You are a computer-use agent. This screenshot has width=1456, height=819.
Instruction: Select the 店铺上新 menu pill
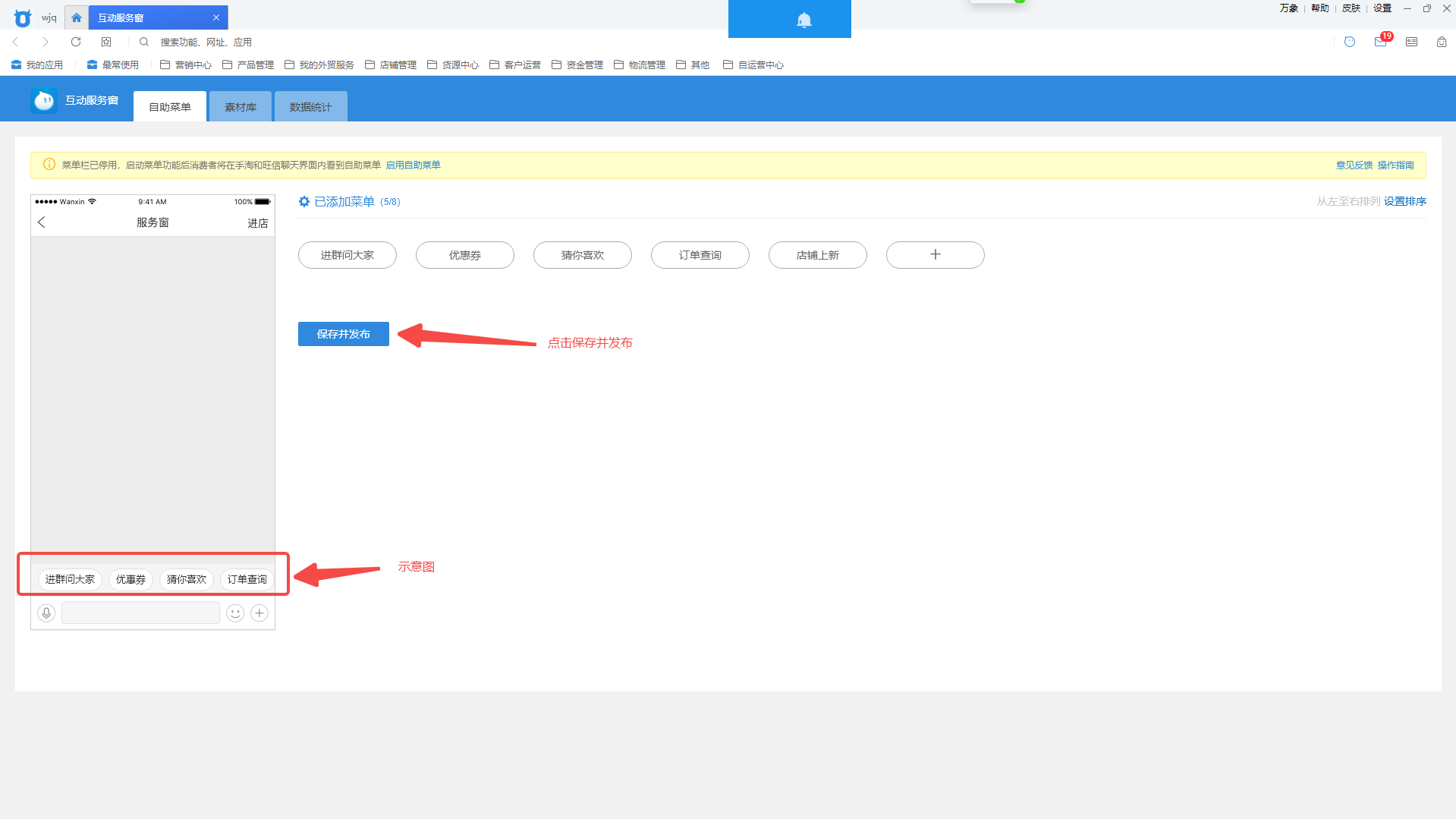pos(818,255)
